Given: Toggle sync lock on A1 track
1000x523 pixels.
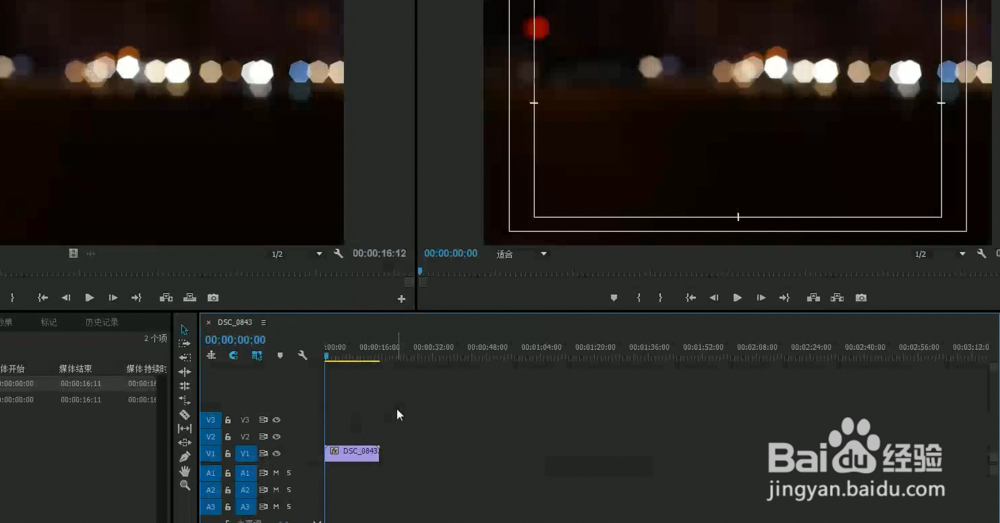Looking at the screenshot, I should [263, 473].
